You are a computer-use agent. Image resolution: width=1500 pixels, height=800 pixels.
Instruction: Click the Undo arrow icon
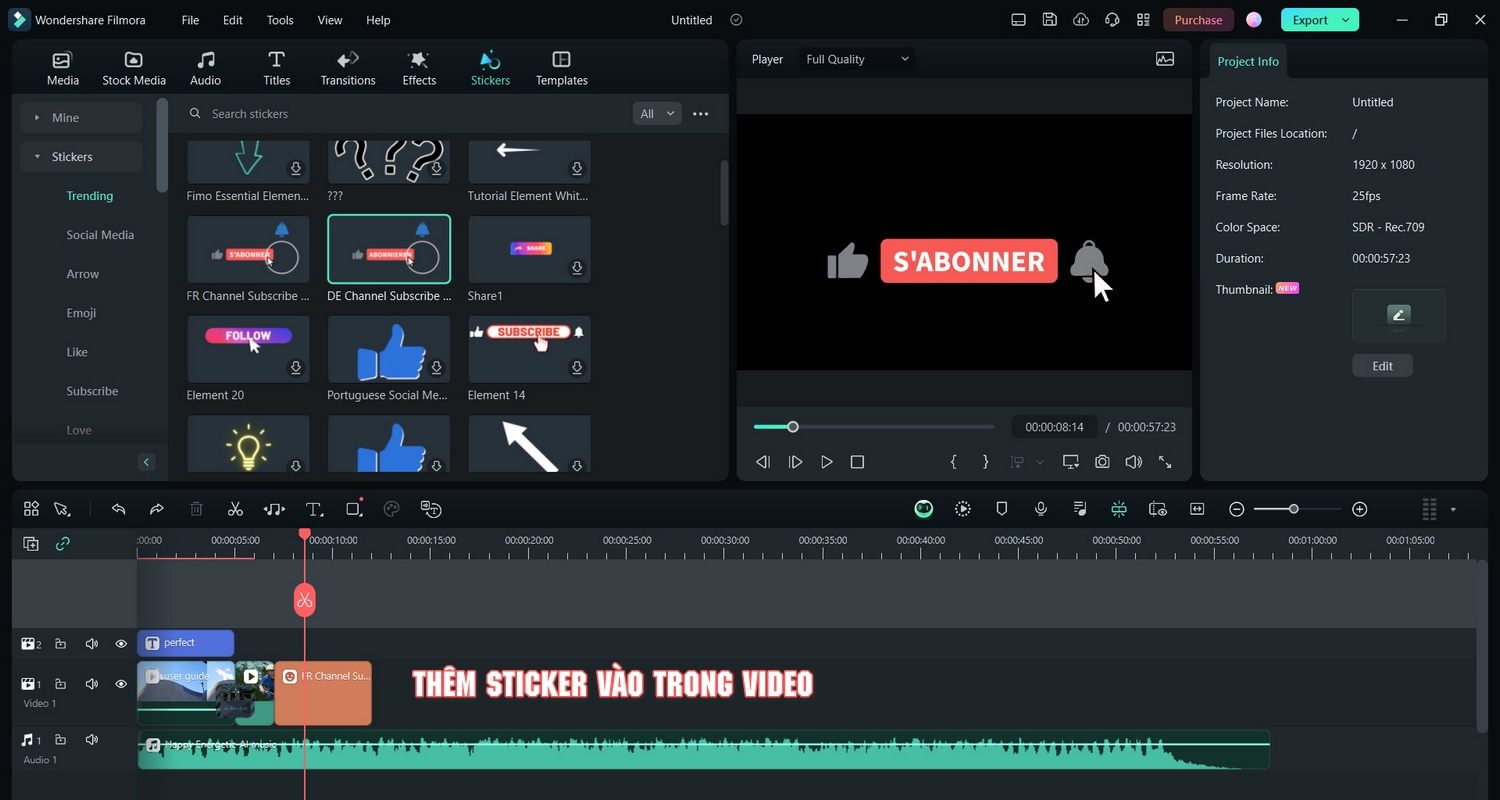[118, 509]
